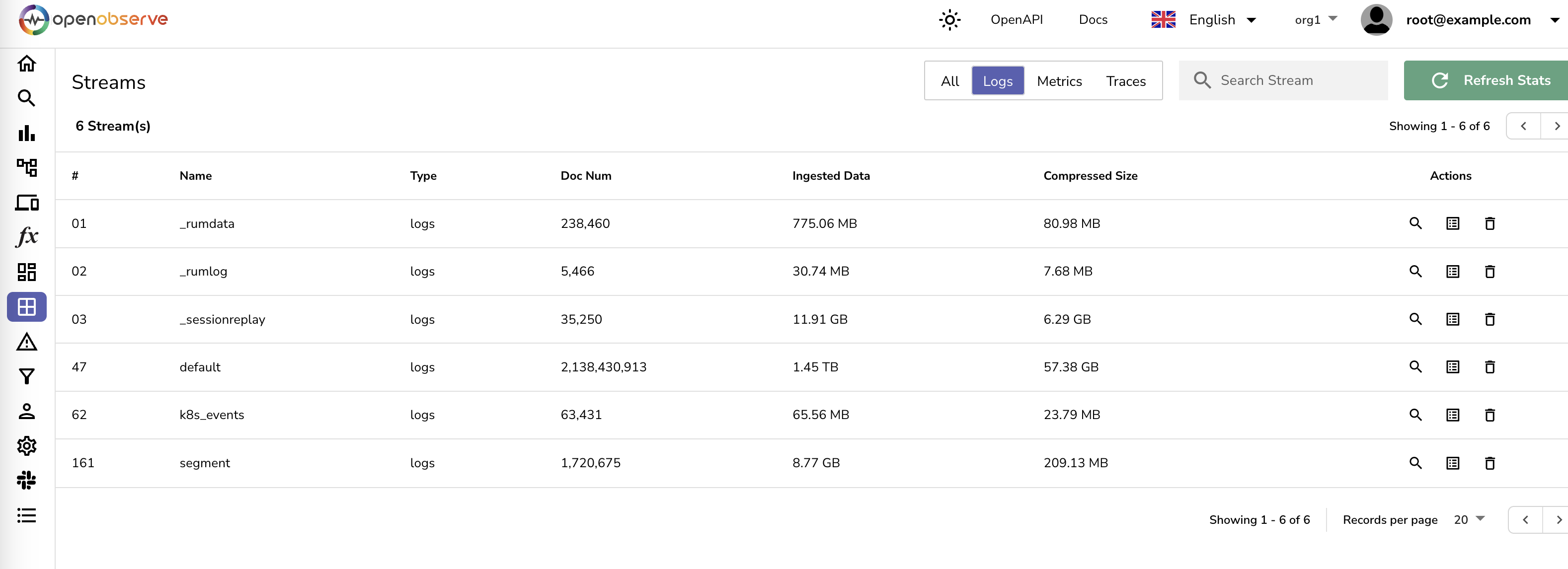
Task: Switch stream filter to All
Action: 949,81
